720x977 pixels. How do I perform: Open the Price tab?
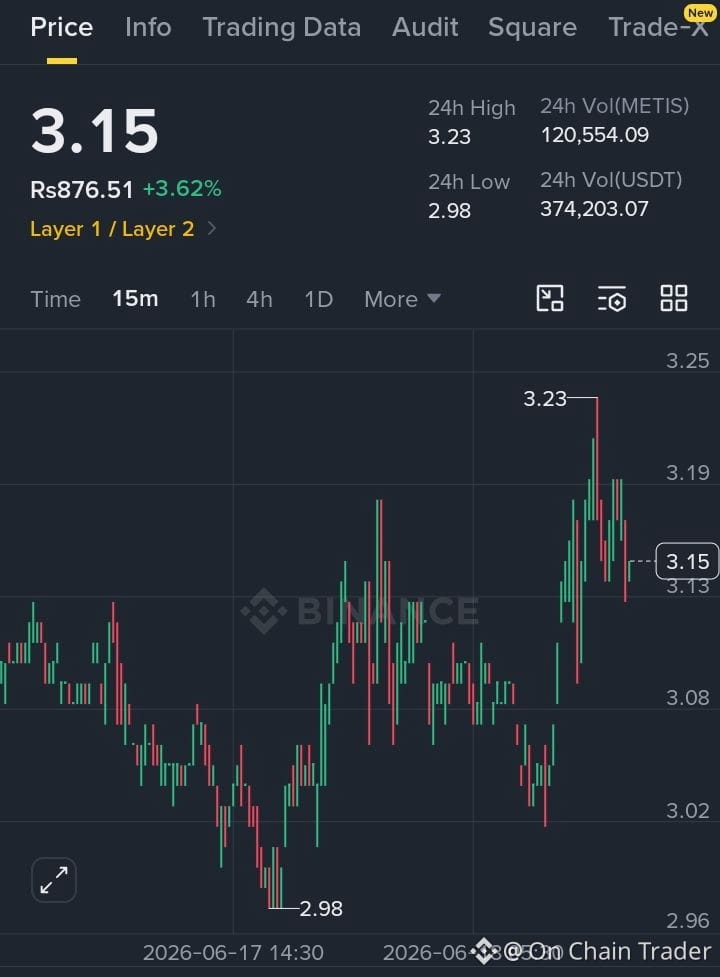point(62,27)
